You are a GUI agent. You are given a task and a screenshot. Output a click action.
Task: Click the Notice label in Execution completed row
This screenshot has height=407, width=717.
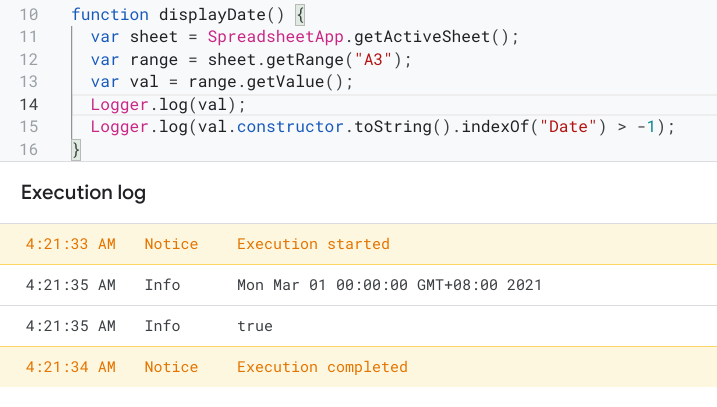(171, 367)
